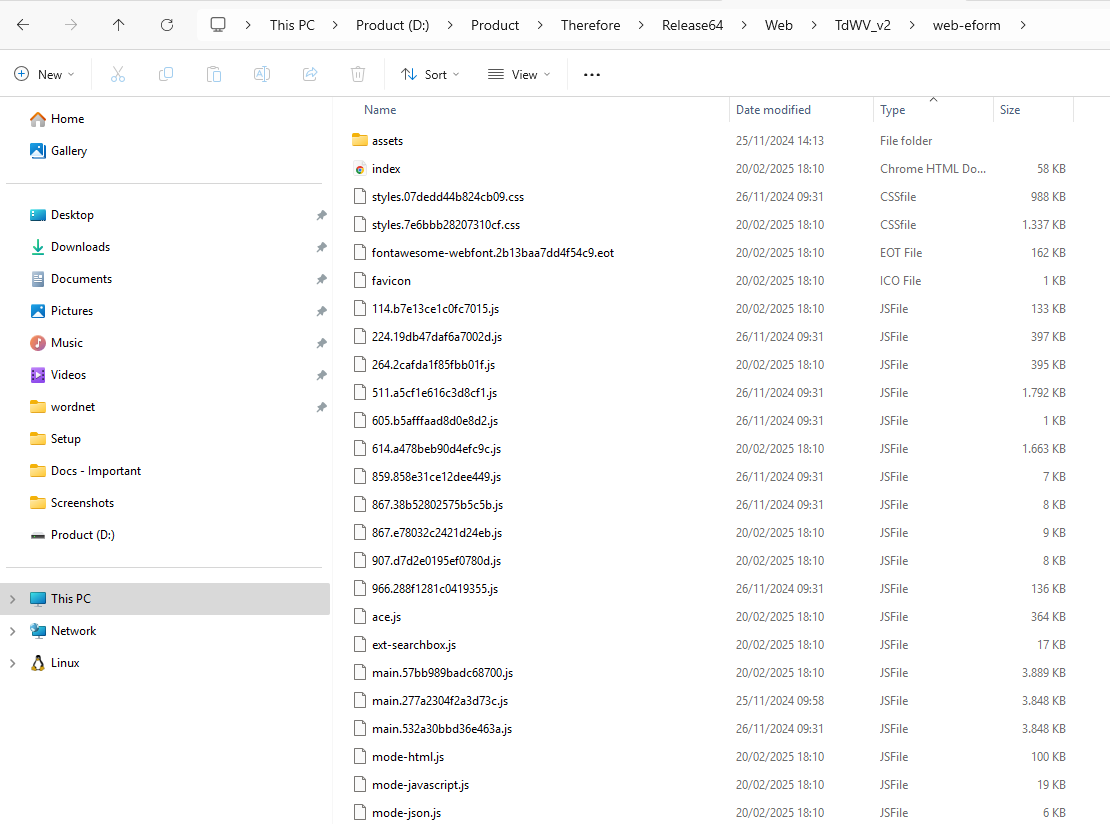This screenshot has height=824, width=1110.
Task: Click the Paste icon
Action: [214, 74]
